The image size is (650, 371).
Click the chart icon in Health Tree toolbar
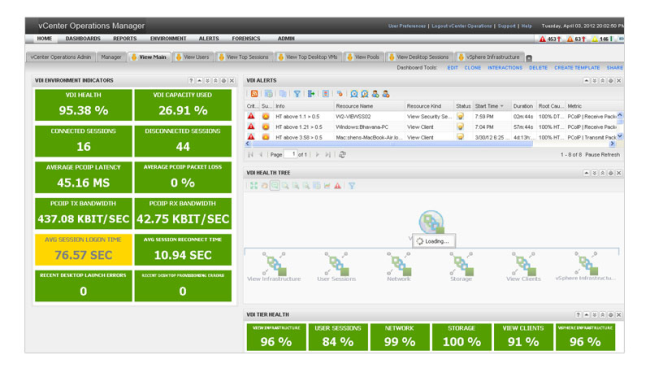click(327, 186)
